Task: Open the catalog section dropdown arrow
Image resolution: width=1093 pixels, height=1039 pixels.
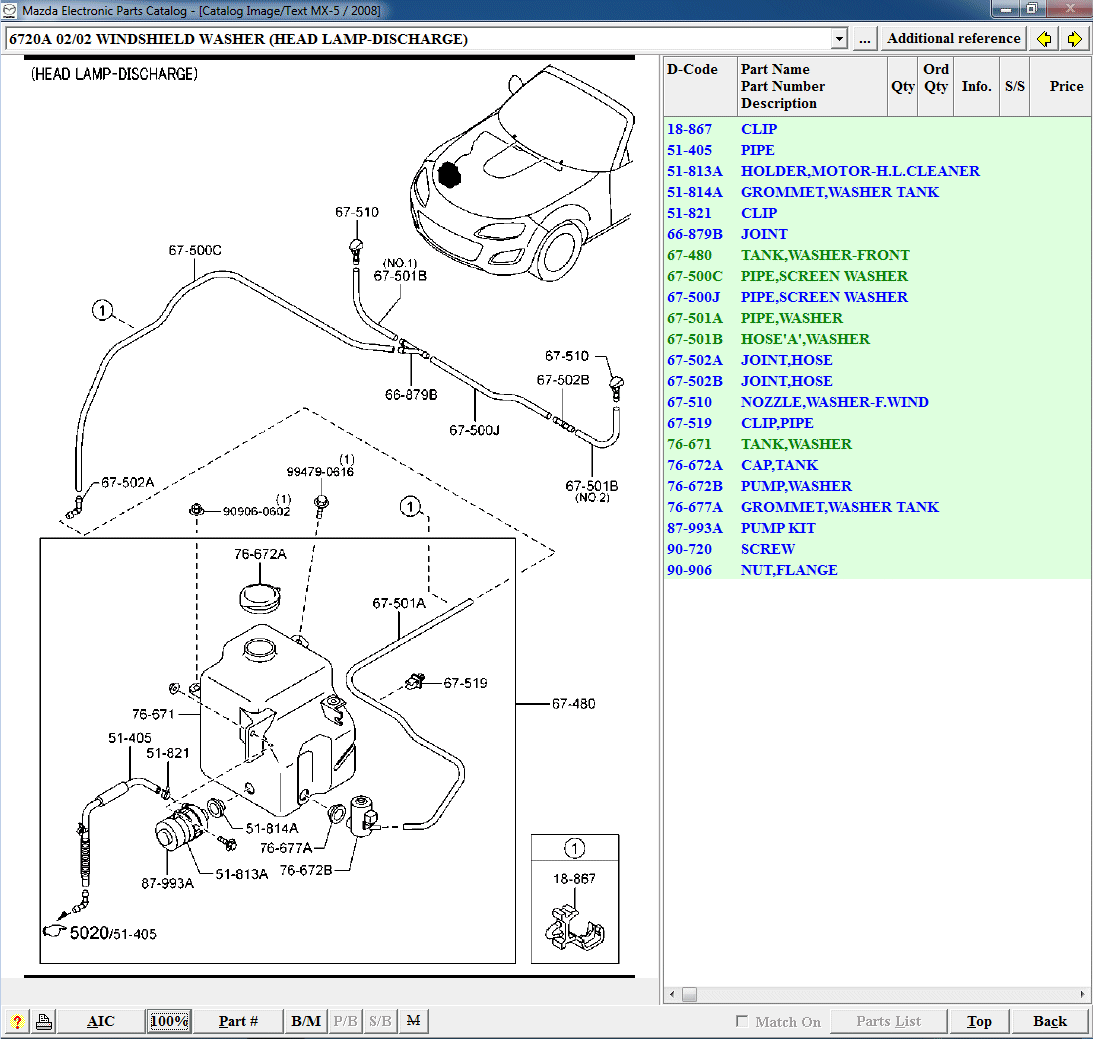Action: click(839, 39)
